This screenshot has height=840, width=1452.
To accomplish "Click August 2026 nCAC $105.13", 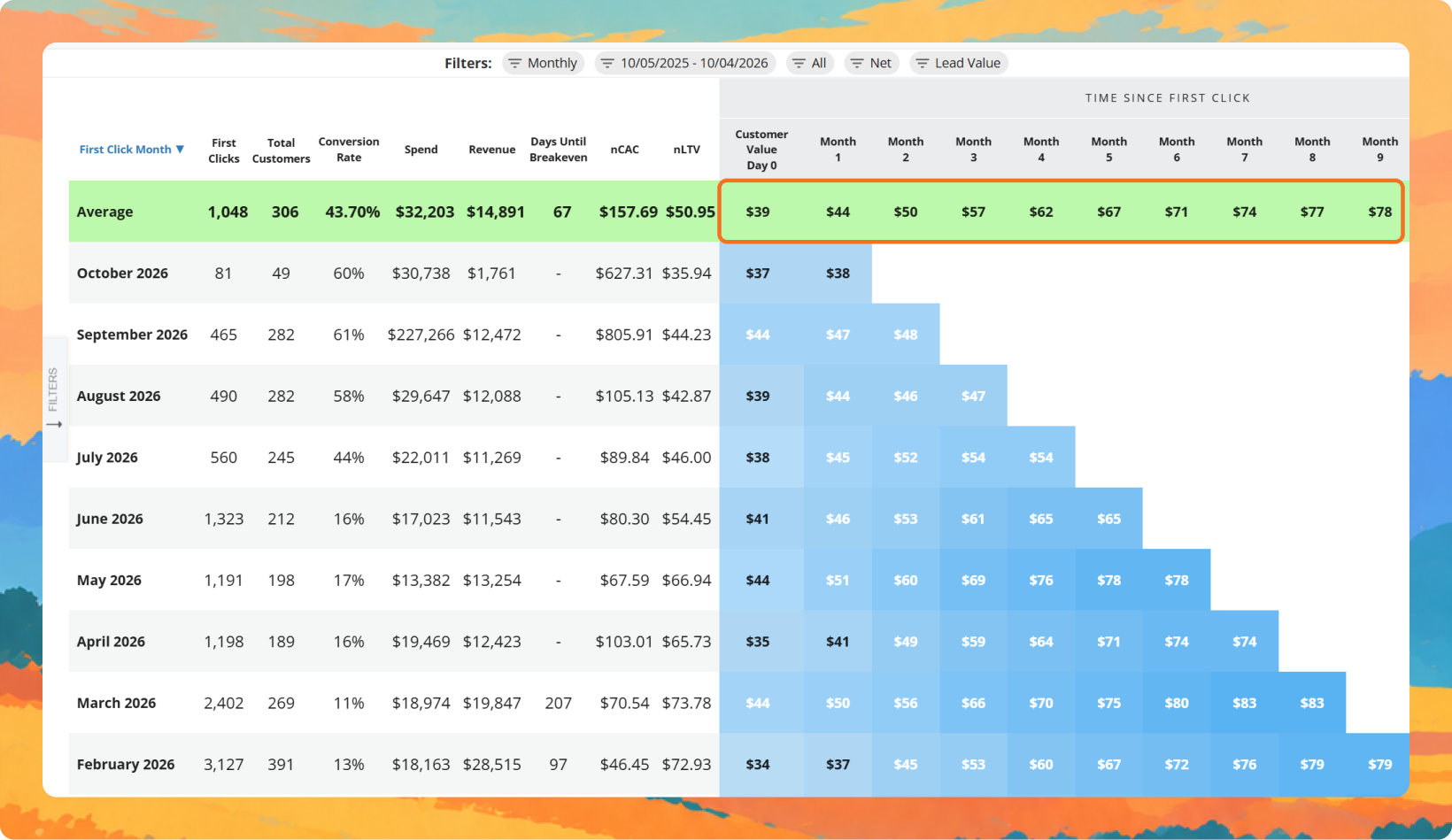I will 624,397.
